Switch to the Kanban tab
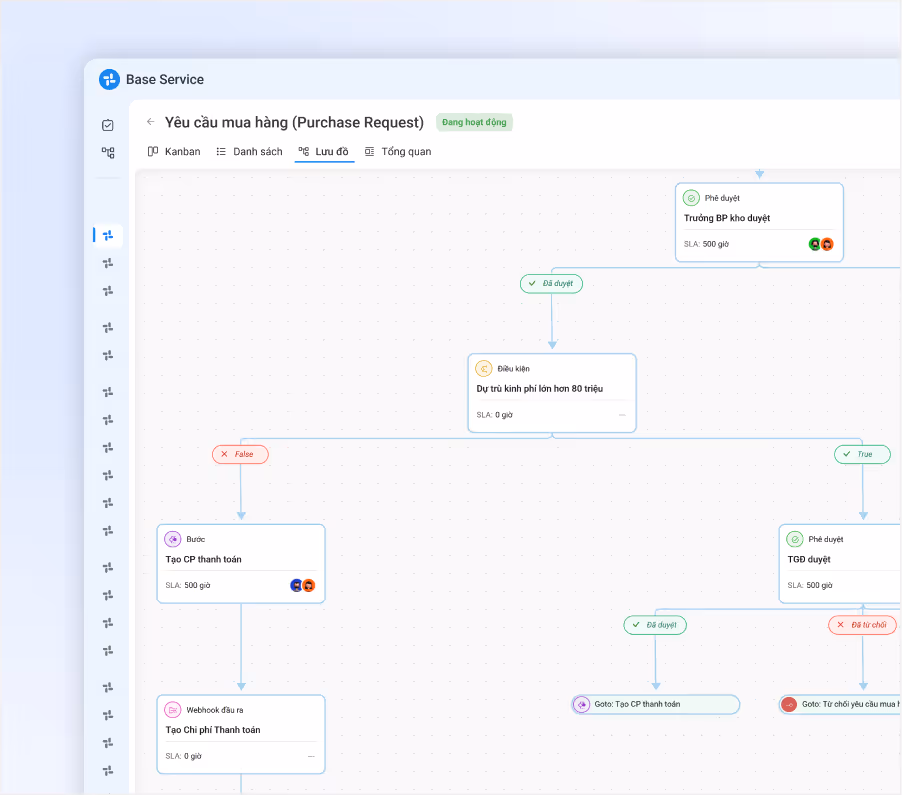The image size is (902, 795). 174,151
